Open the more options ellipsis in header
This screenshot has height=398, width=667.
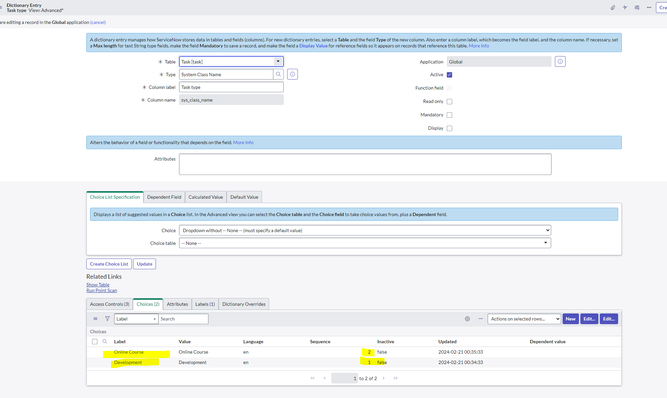pyautogui.click(x=649, y=8)
